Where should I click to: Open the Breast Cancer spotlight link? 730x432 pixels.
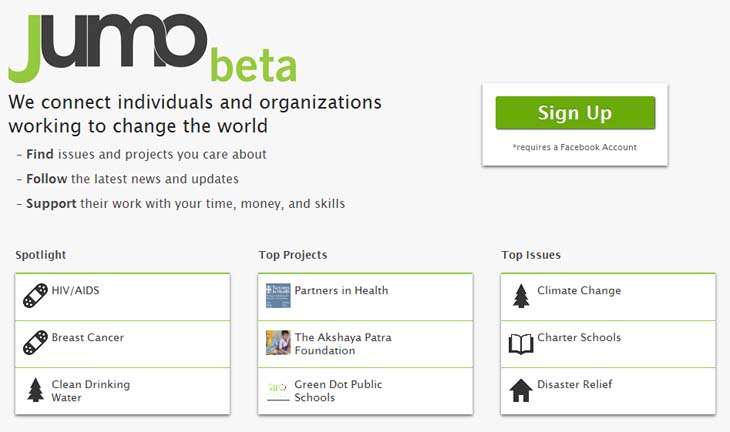pyautogui.click(x=88, y=338)
